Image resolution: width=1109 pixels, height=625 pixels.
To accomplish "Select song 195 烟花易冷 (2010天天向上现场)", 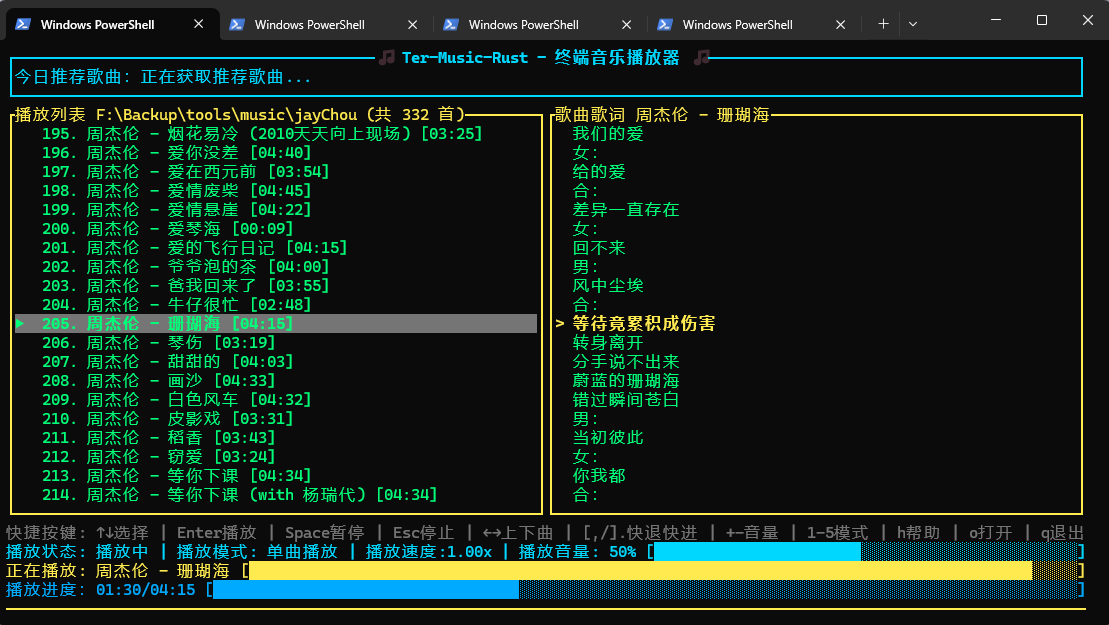I will tap(262, 134).
